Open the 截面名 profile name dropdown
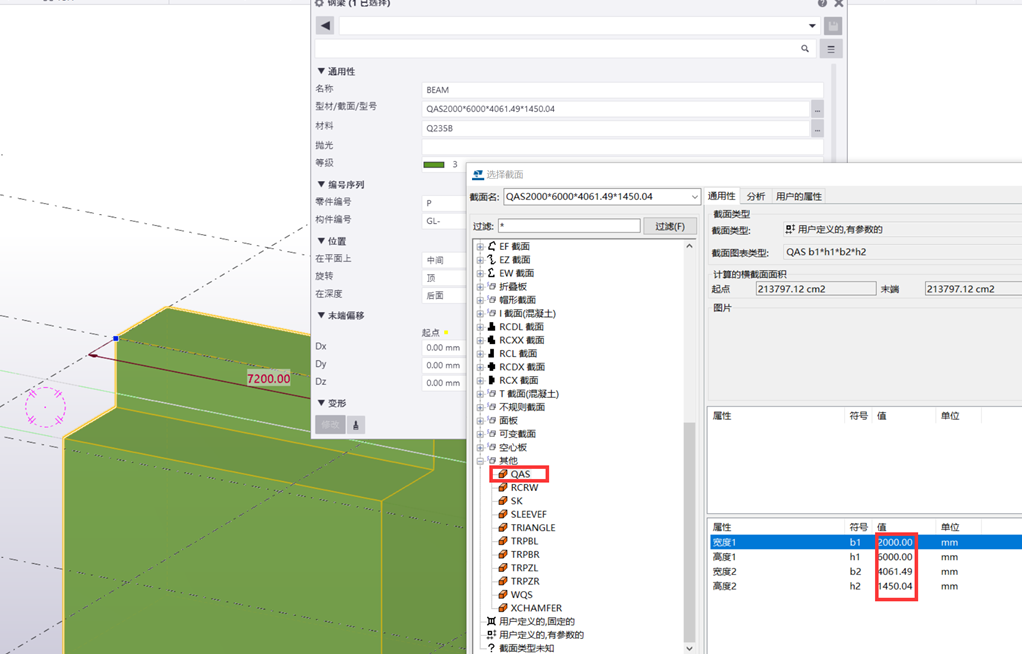 (694, 197)
